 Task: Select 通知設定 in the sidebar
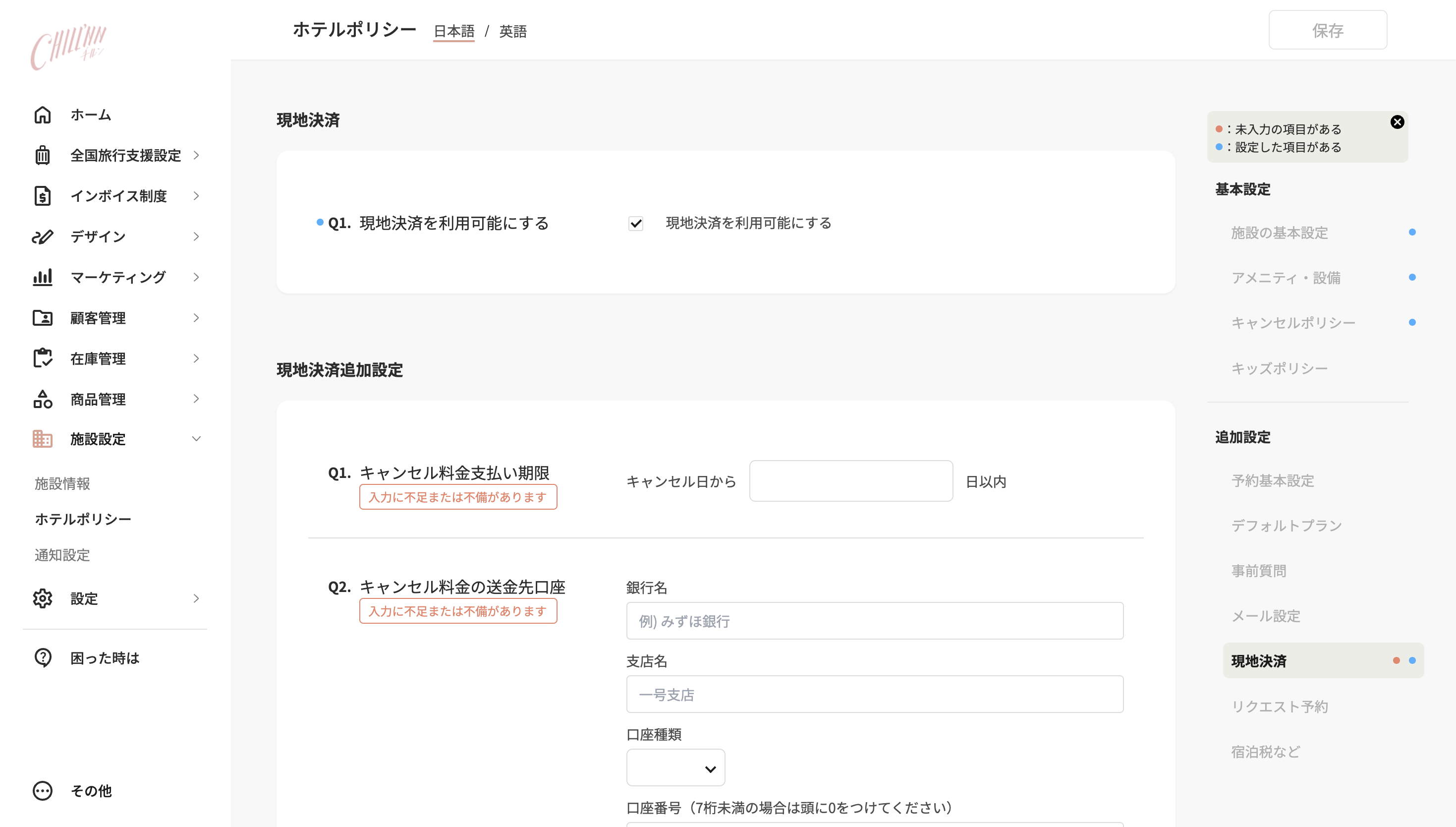[x=61, y=555]
